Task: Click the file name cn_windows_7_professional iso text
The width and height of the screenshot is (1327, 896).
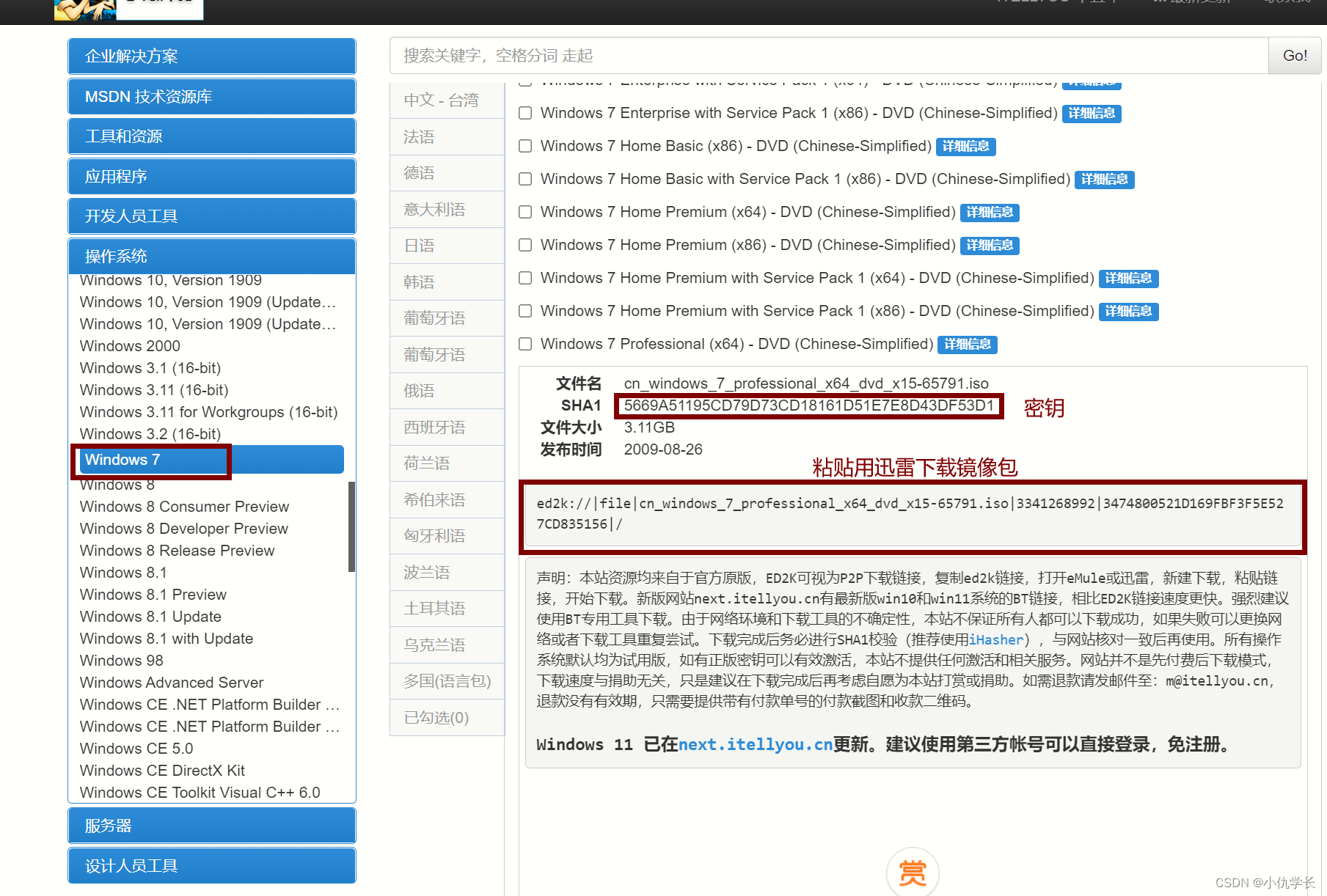Action: coord(806,383)
